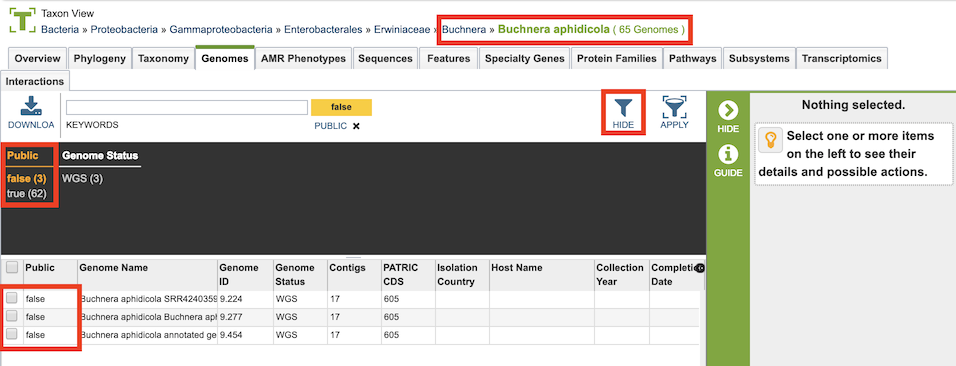
Task: Sort by the Collection Year column header
Action: pos(622,274)
